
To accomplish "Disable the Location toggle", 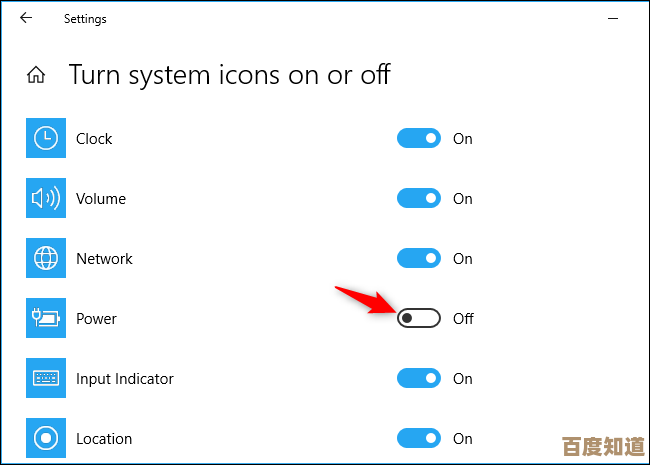I will [419, 438].
